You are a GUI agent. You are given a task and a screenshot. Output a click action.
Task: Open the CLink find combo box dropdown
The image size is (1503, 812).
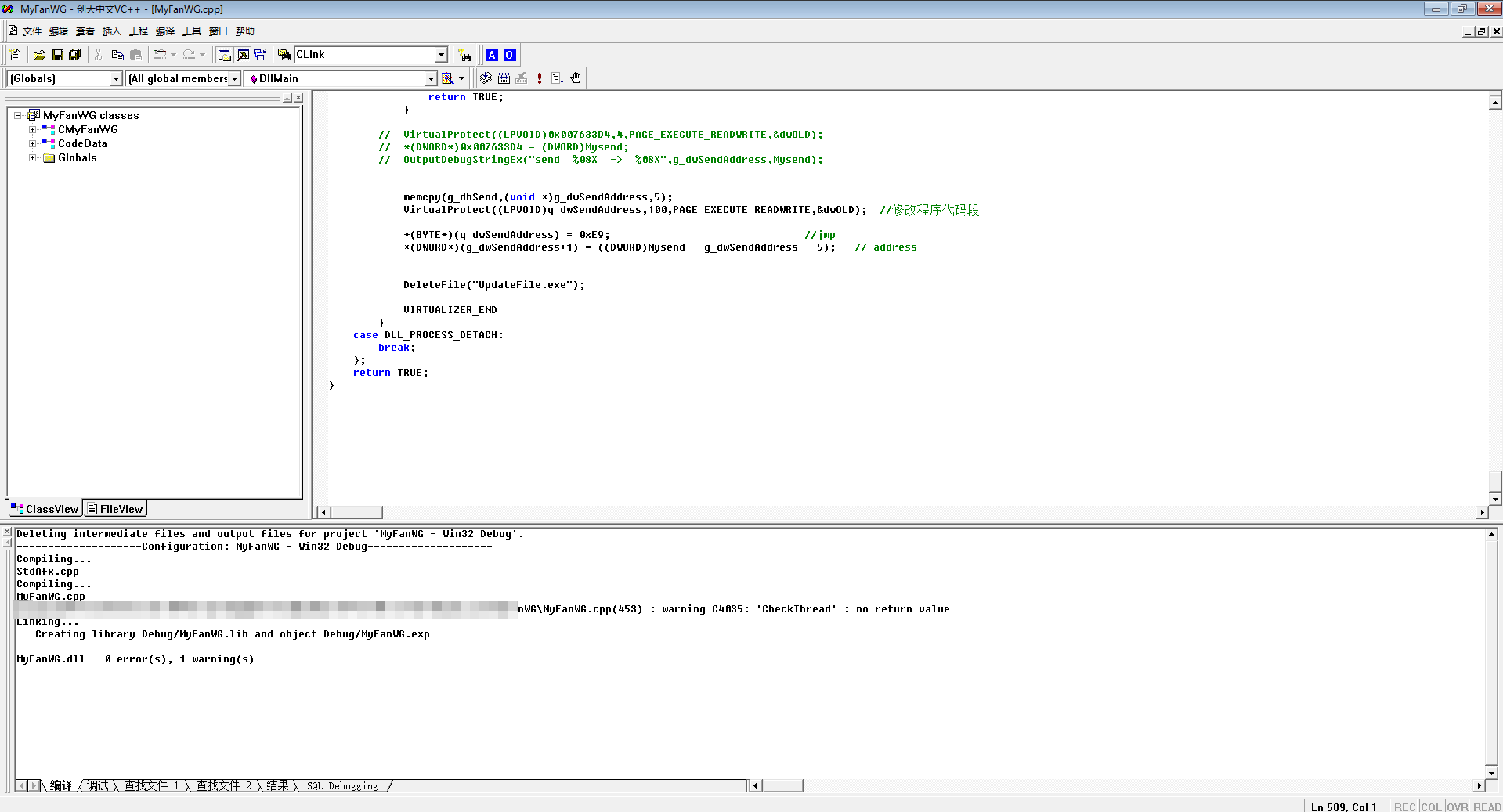[x=441, y=55]
